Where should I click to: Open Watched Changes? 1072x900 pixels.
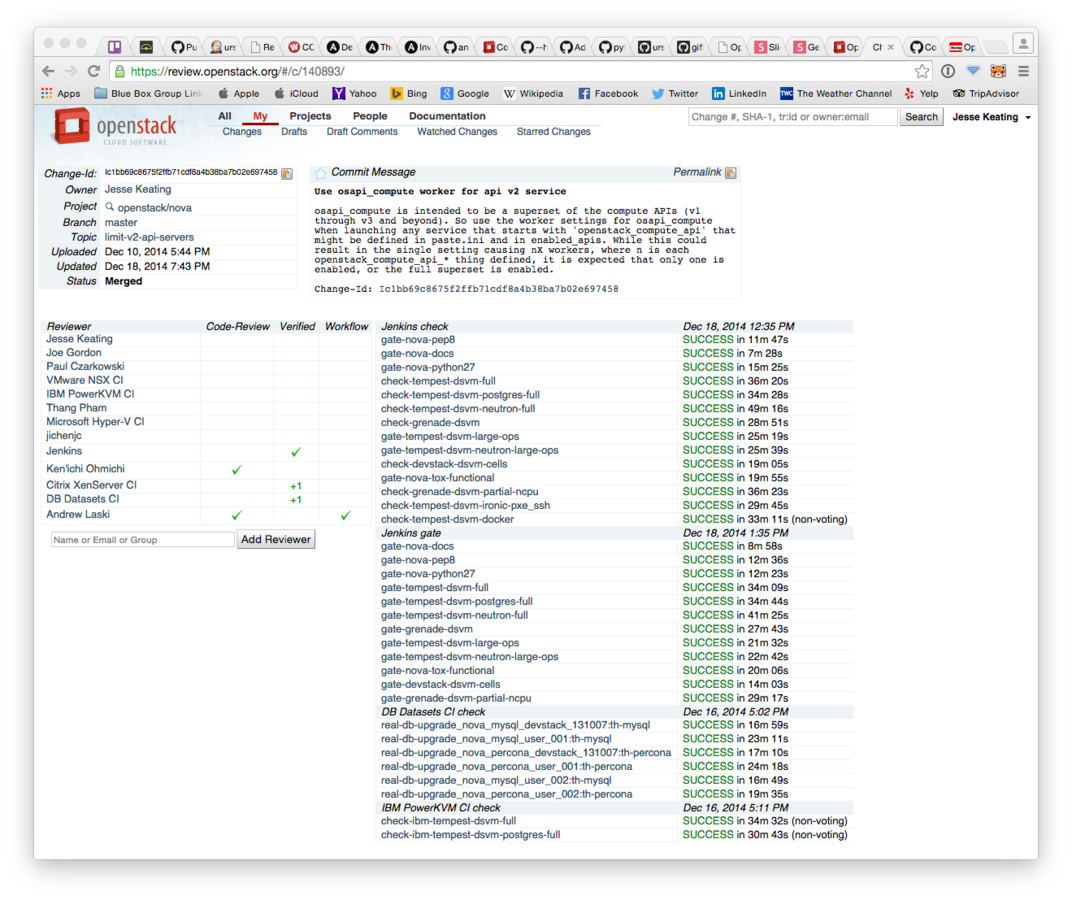[x=457, y=131]
